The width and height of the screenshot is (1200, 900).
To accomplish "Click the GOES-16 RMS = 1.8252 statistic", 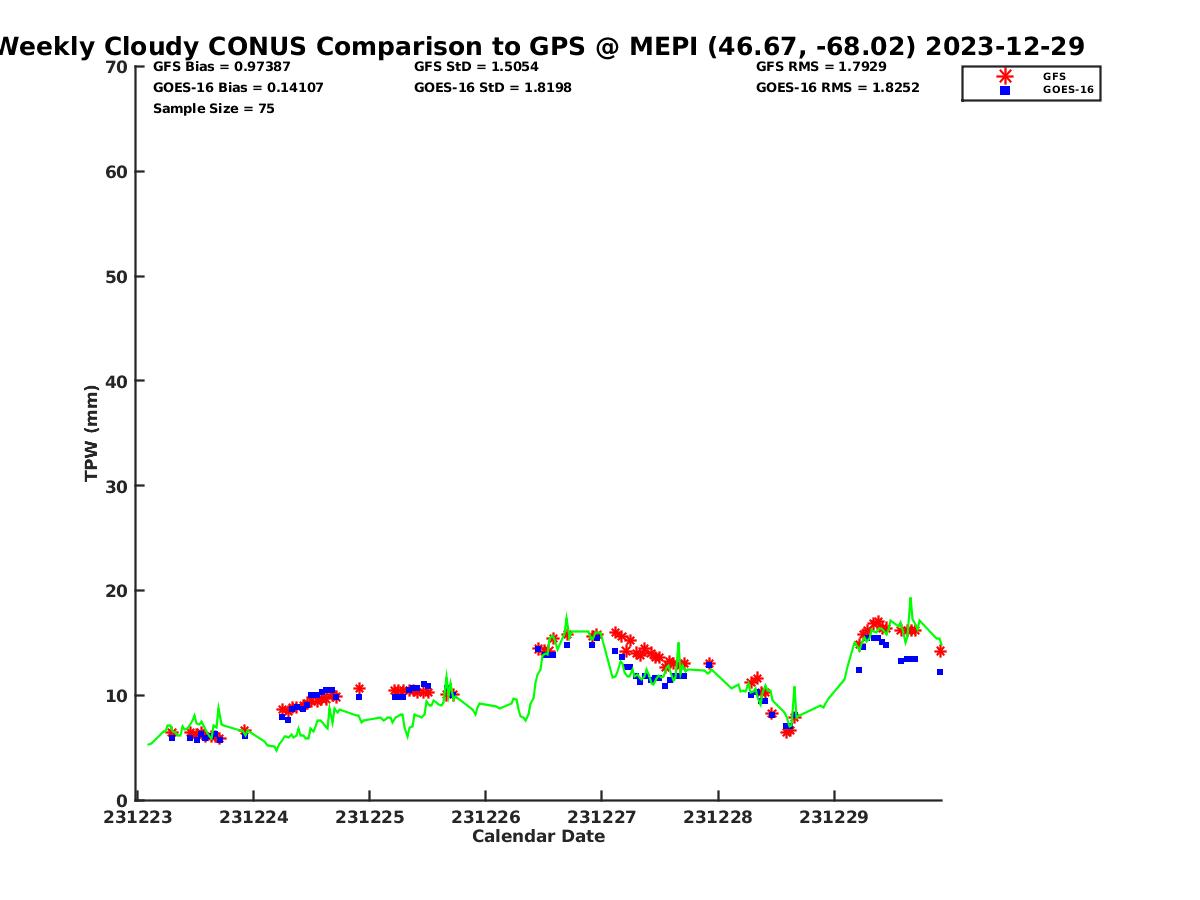I will (837, 87).
